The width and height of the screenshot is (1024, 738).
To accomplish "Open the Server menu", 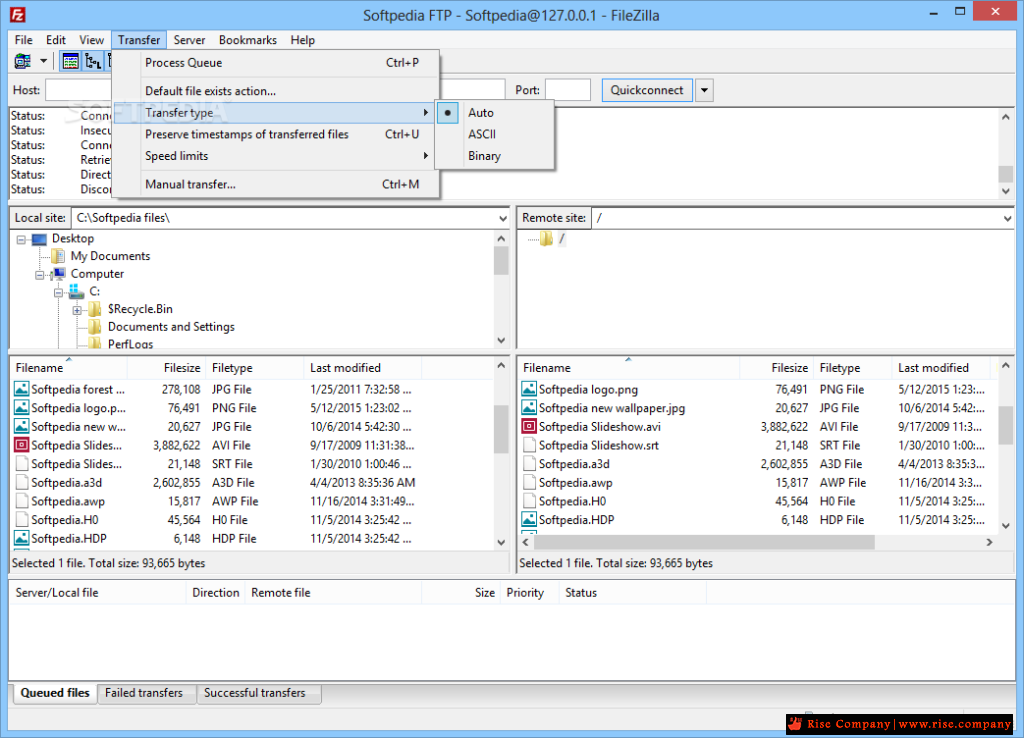I will (189, 40).
